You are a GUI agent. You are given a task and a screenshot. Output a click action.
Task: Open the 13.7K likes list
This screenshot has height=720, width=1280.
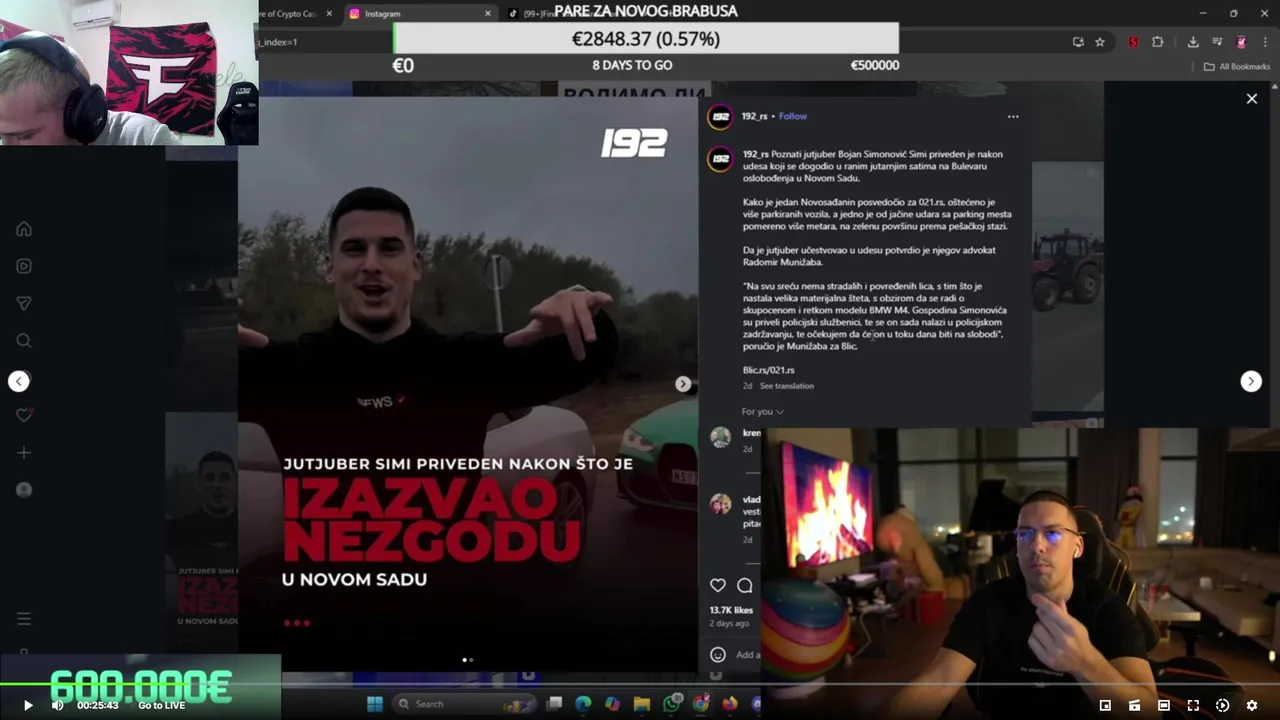[x=731, y=610]
